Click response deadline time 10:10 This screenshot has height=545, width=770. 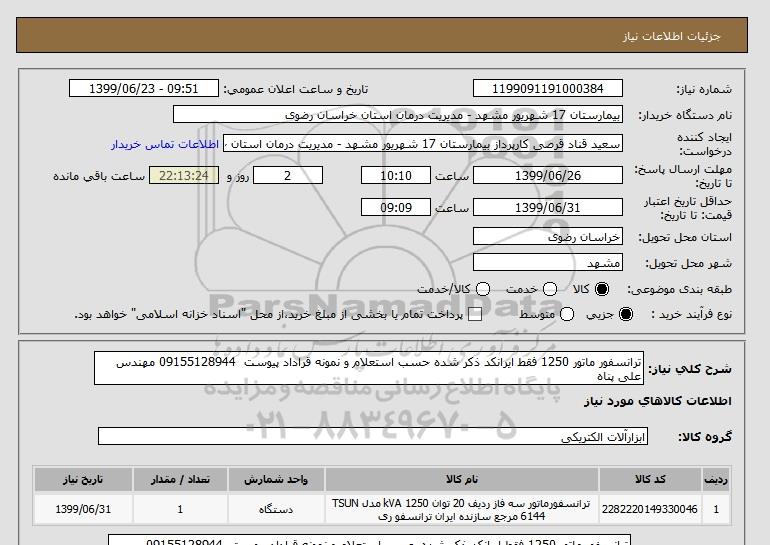tap(396, 175)
